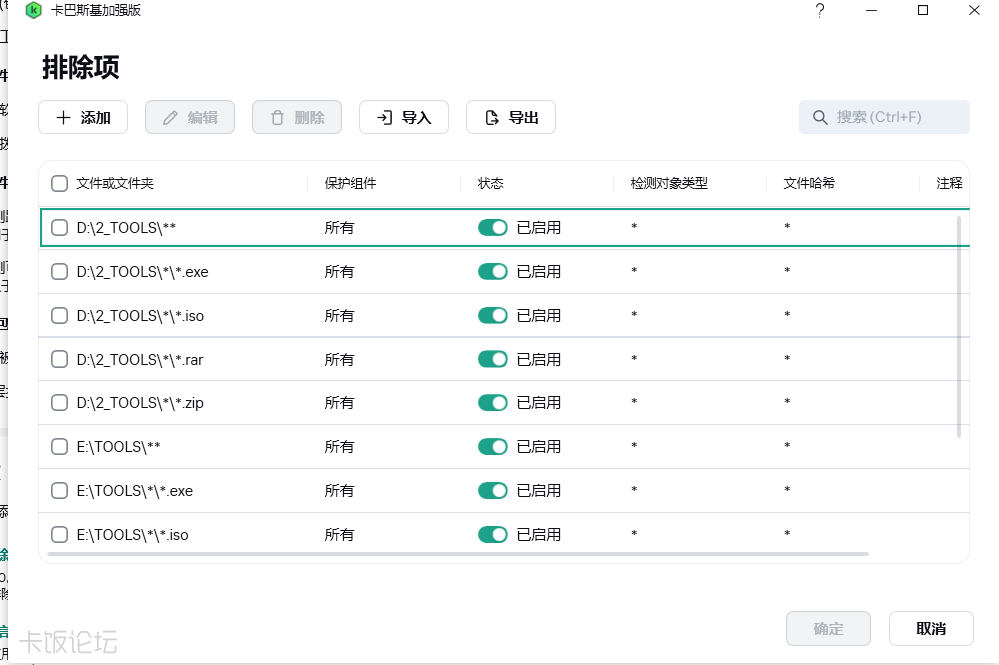The image size is (999, 665).
Task: Click the Kaspersky logo icon in title bar
Action: click(x=33, y=10)
